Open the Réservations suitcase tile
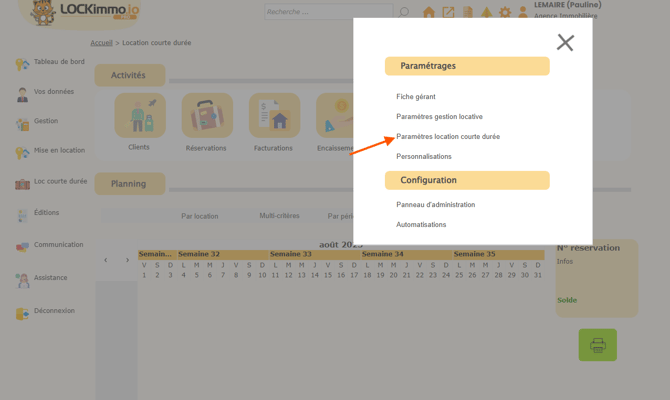This screenshot has width=670, height=400. pyautogui.click(x=207, y=115)
